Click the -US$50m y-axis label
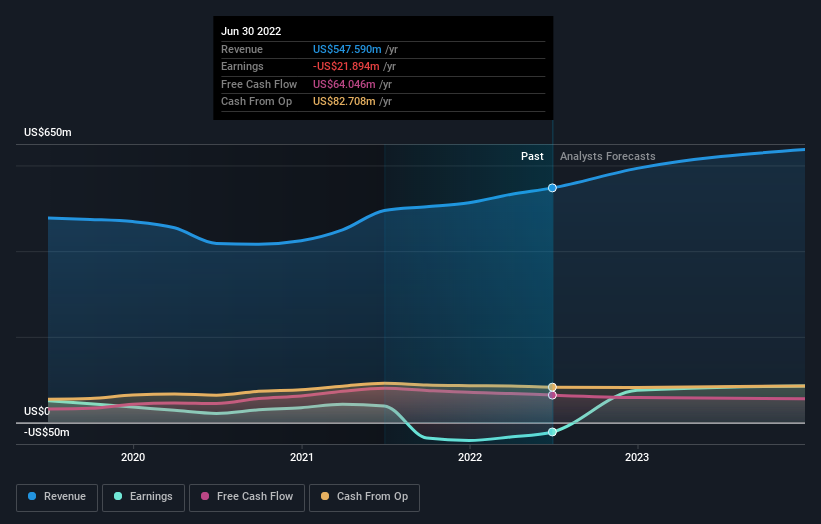This screenshot has width=821, height=524. coord(47,432)
